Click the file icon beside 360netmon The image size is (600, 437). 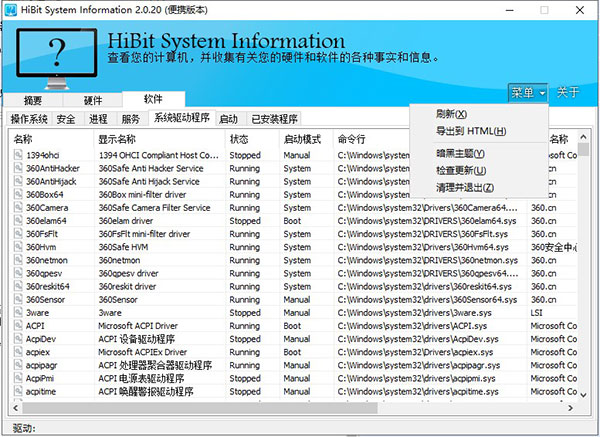point(18,260)
